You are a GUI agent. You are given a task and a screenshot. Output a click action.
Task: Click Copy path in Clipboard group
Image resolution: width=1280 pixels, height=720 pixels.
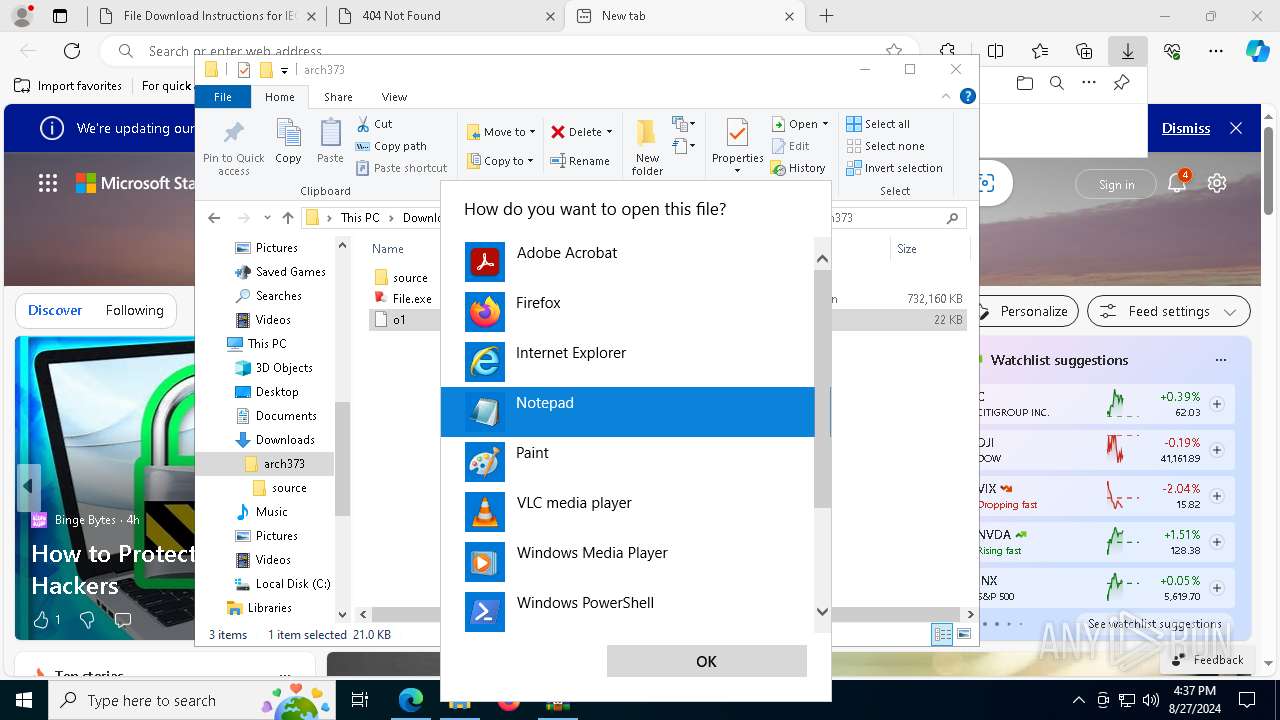(391, 146)
